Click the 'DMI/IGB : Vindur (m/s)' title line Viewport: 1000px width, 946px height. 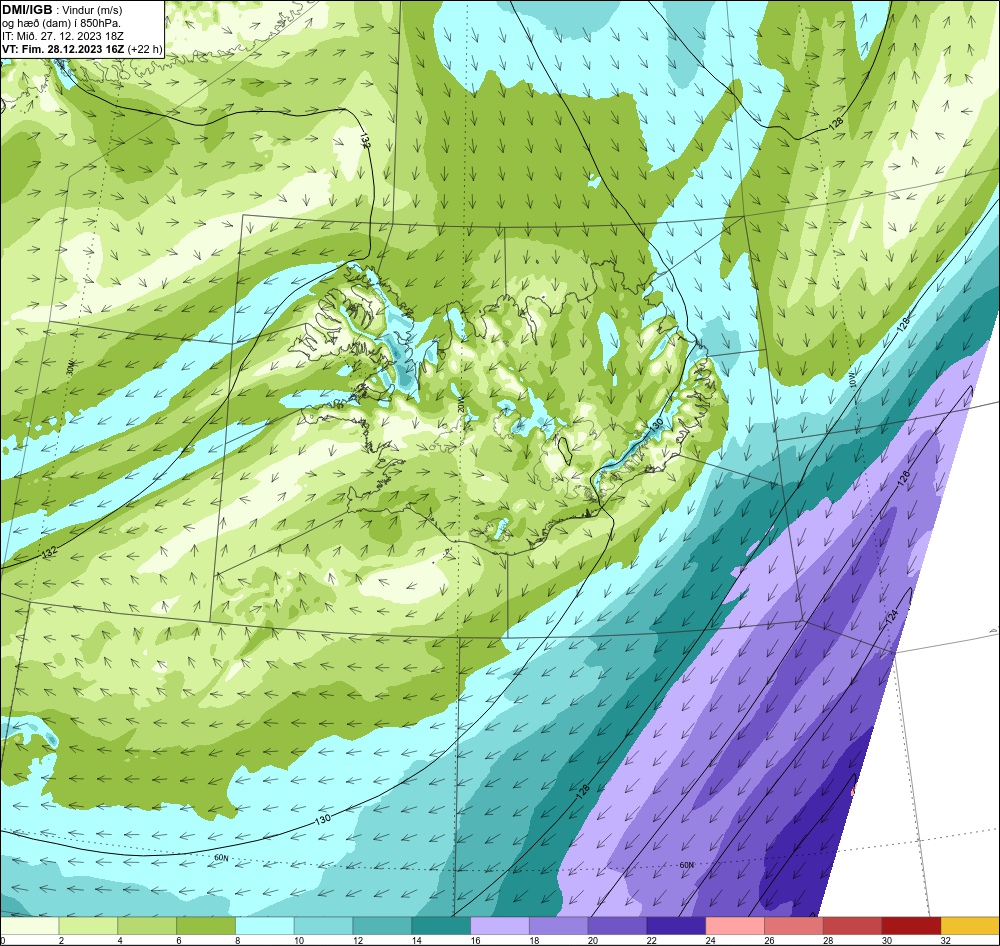coord(62,10)
